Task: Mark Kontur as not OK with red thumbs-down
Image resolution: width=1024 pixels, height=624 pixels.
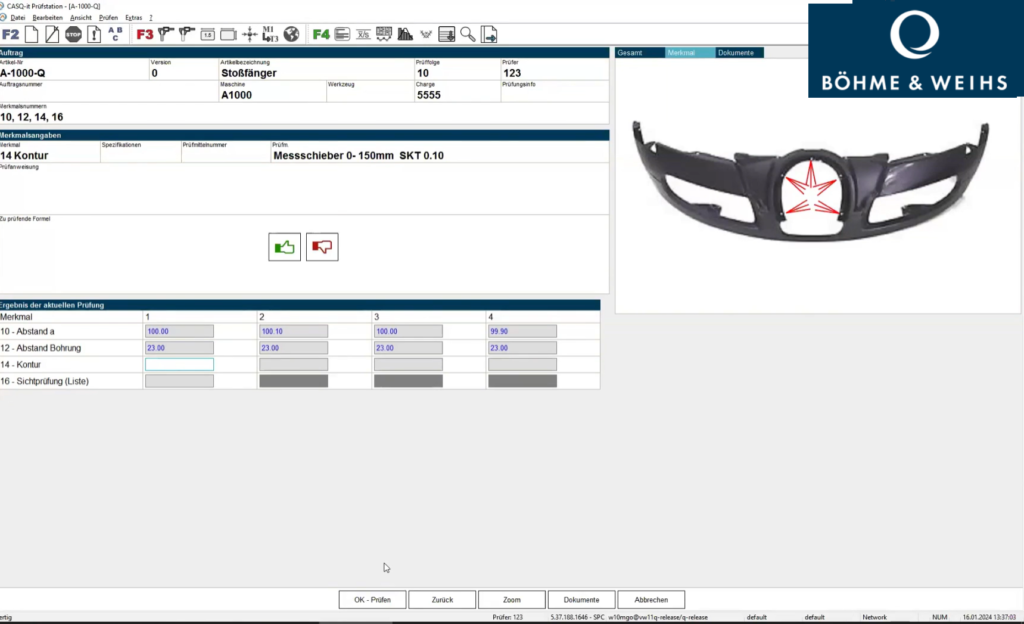Action: point(322,246)
